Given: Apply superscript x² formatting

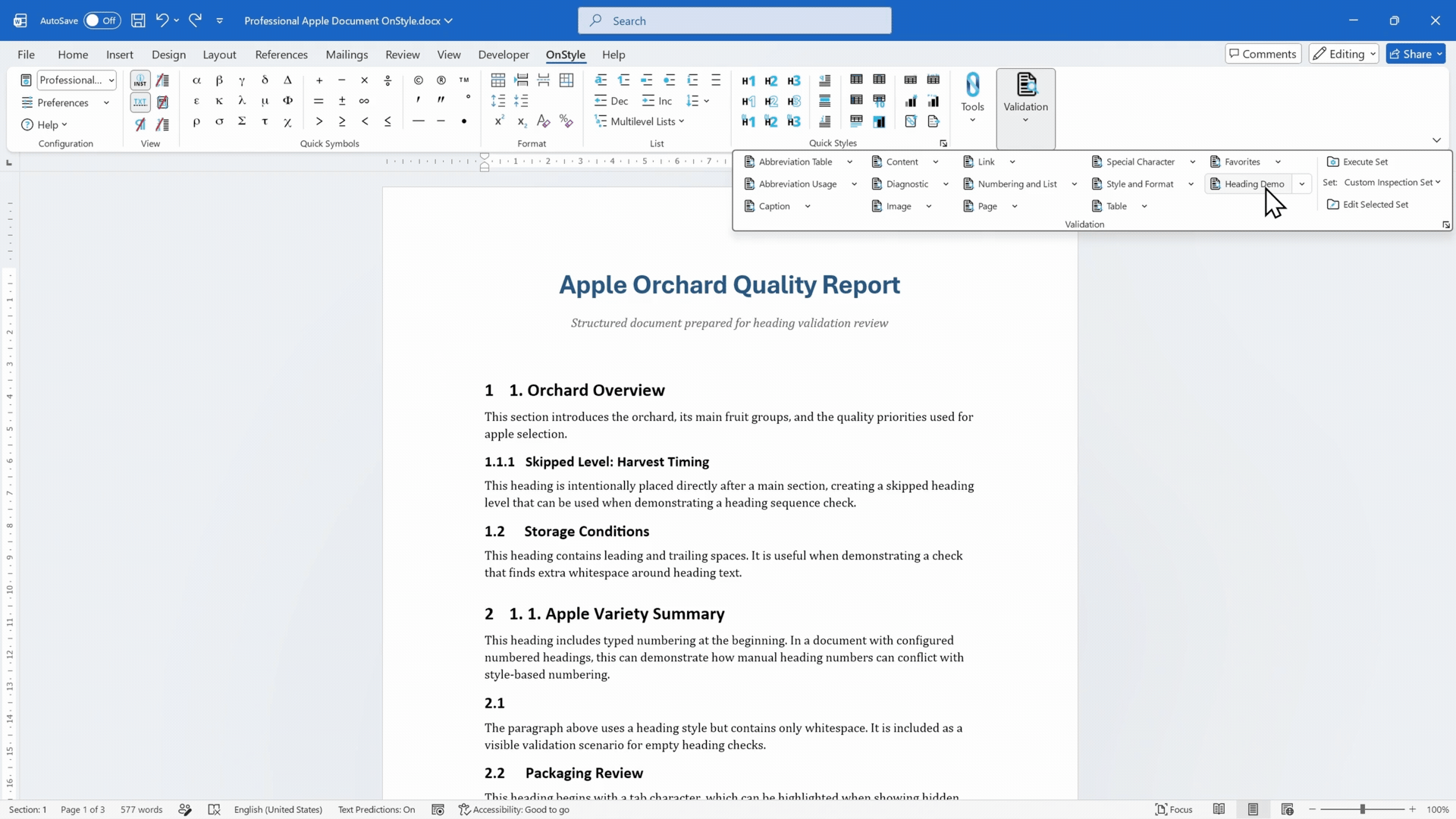Looking at the screenshot, I should pos(499,121).
